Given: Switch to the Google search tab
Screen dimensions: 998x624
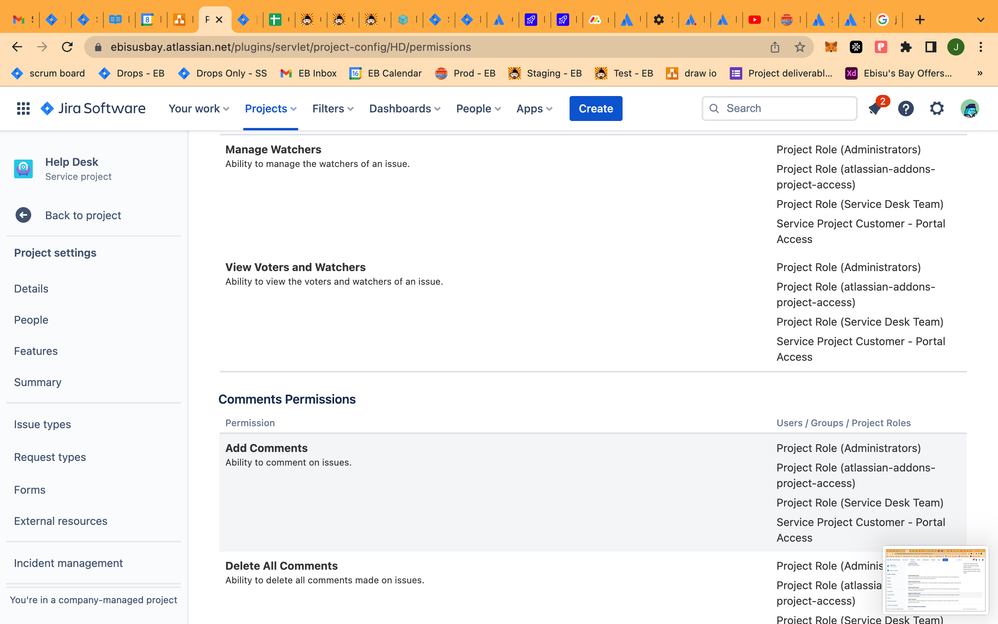Looking at the screenshot, I should (882, 20).
